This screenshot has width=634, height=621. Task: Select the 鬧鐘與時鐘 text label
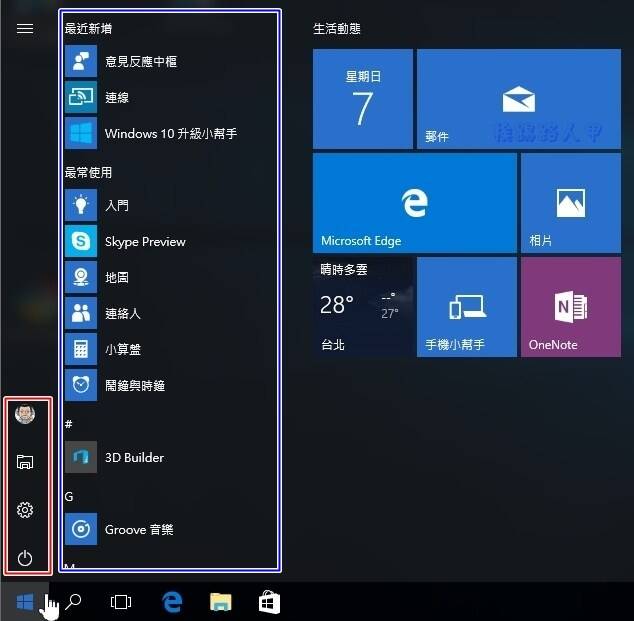click(135, 385)
